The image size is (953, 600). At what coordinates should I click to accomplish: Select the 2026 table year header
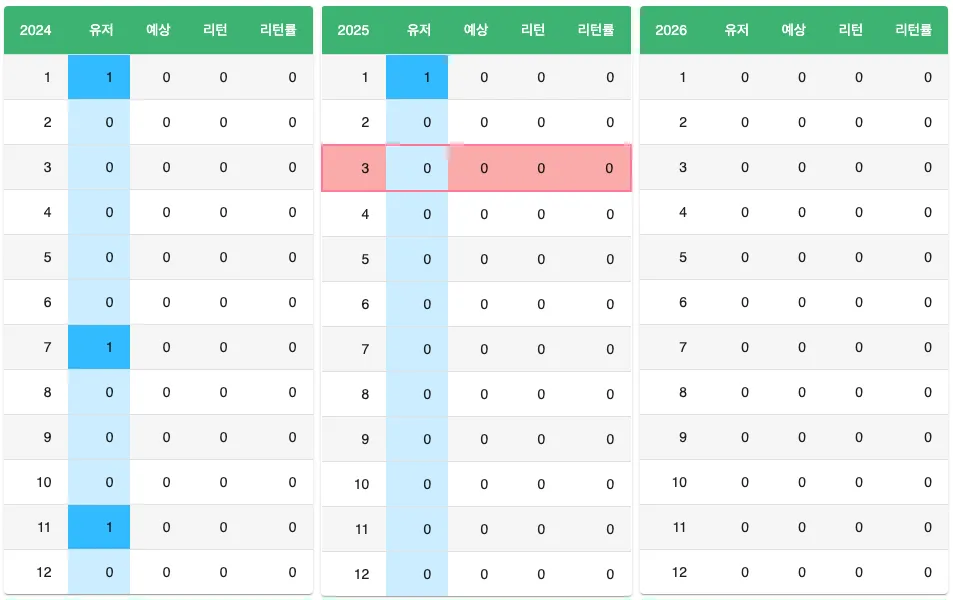[671, 30]
